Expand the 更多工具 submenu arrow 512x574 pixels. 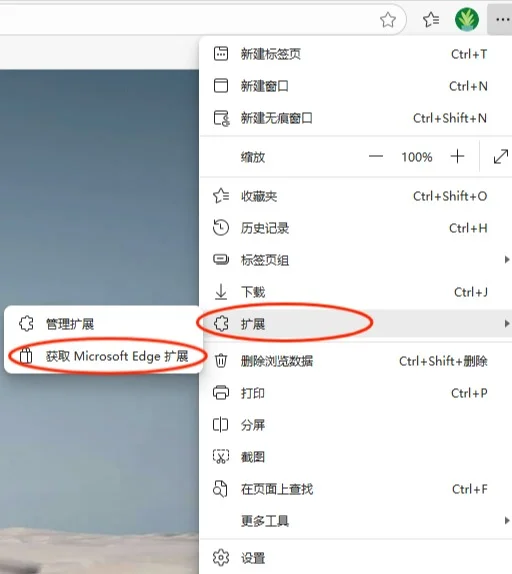(x=507, y=520)
